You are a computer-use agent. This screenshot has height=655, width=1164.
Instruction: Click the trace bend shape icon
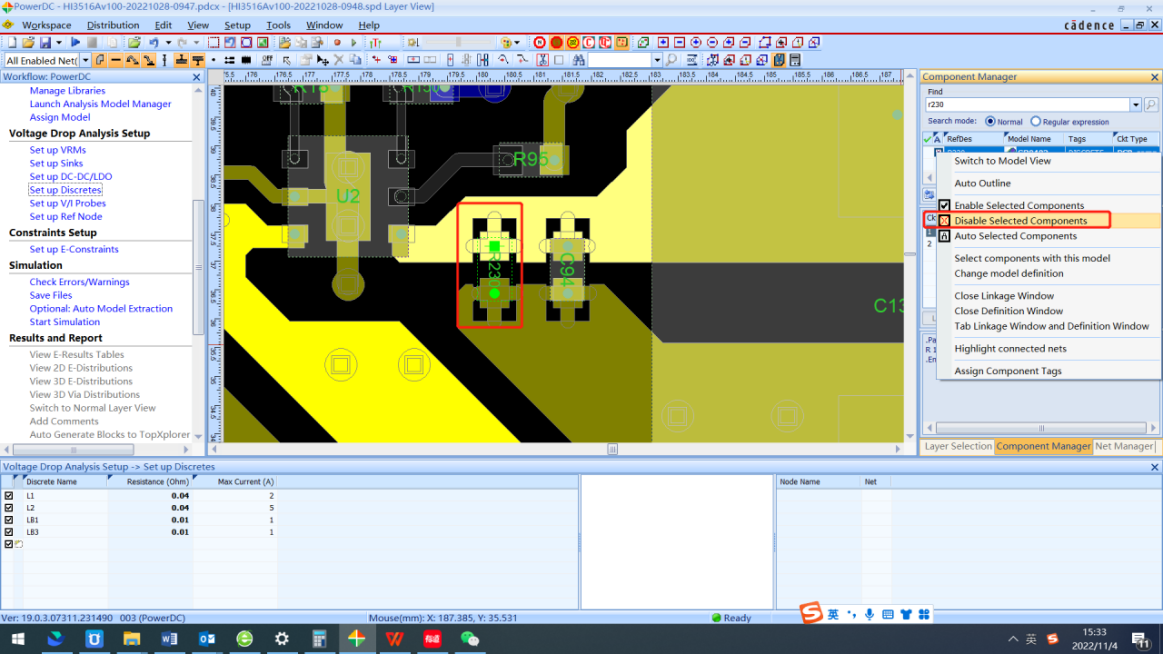click(523, 60)
